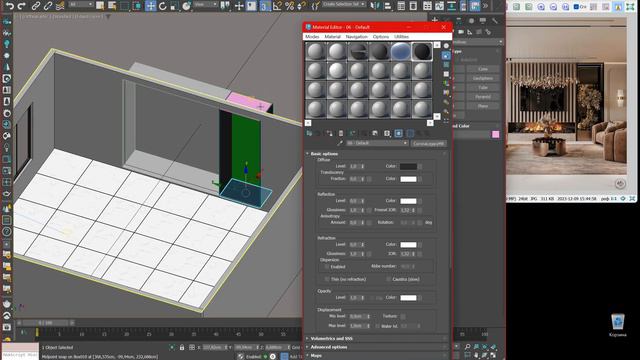Open the Navigation menu in Material Editor
The height and width of the screenshot is (360, 640).
(357, 37)
